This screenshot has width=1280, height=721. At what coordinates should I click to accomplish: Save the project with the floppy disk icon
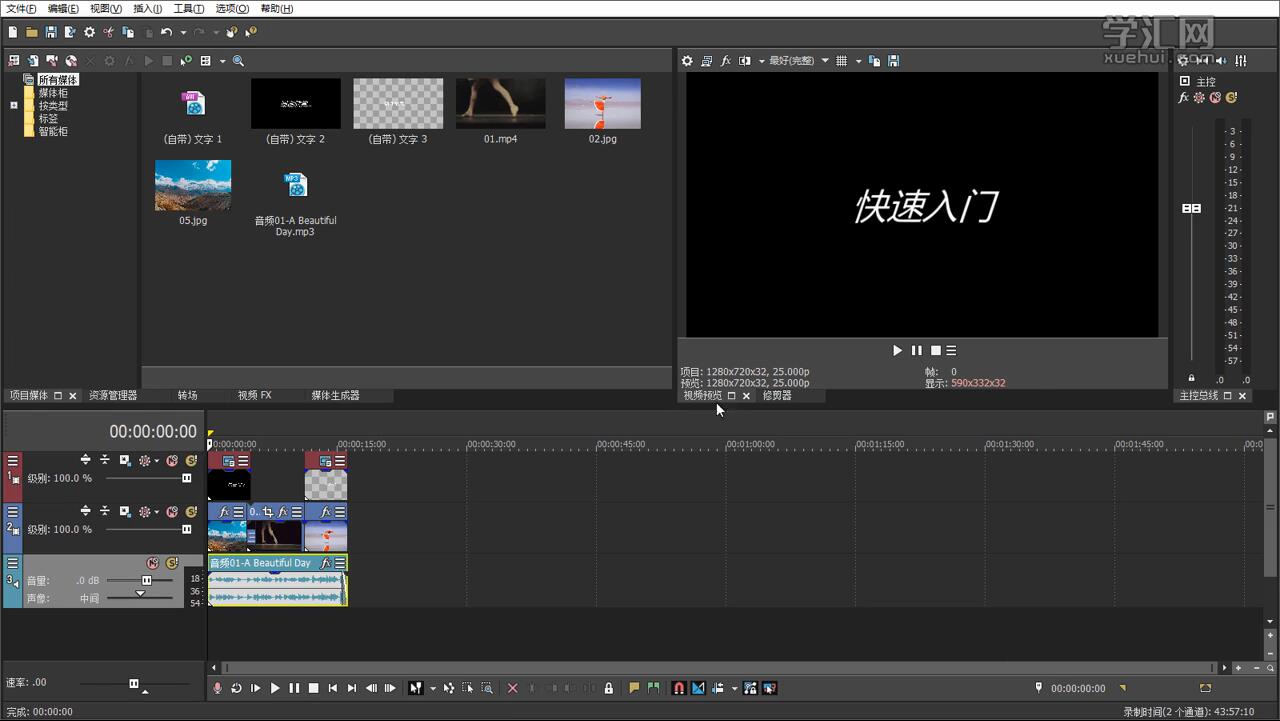tap(51, 32)
